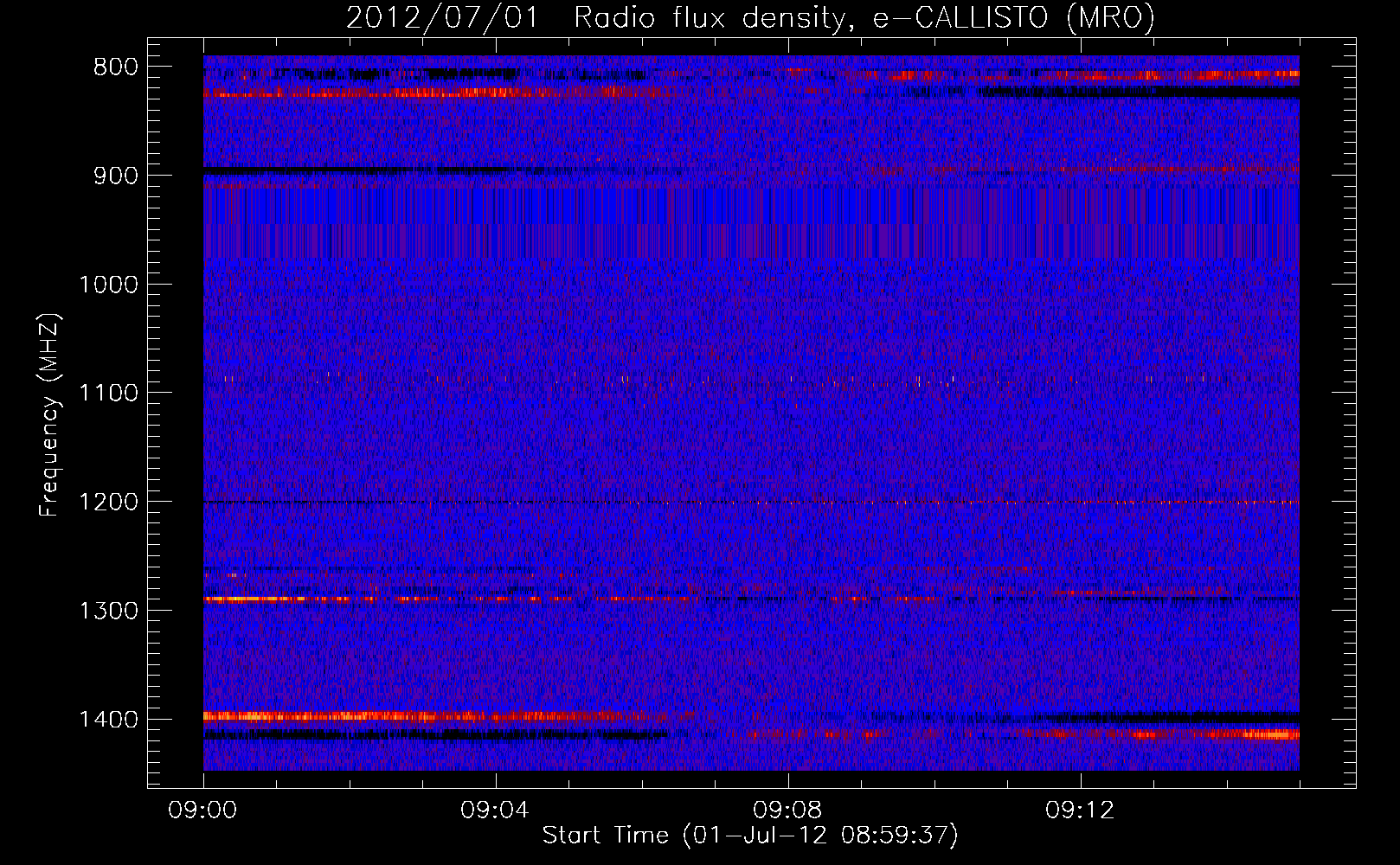Click the 900 frequency axis label
Screen dimensions: 1400x865
[116, 176]
